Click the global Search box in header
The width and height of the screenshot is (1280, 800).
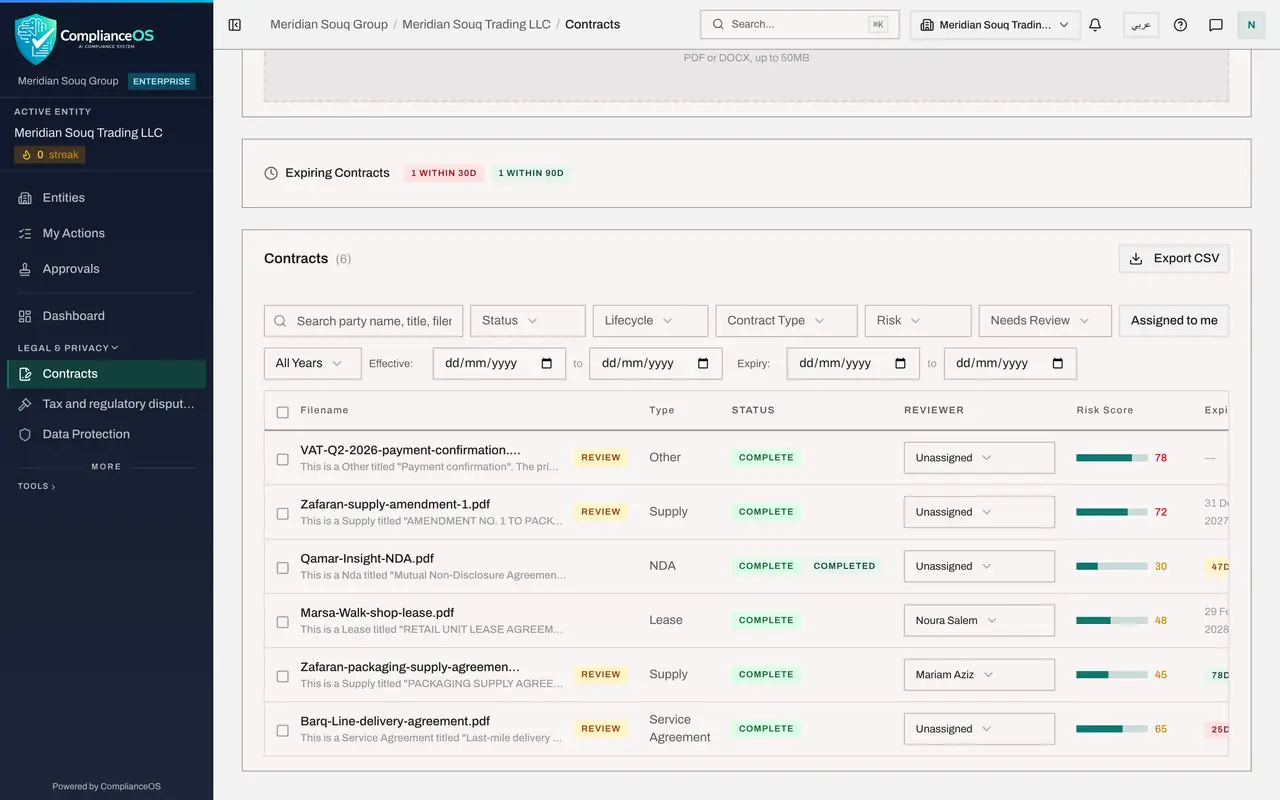tap(800, 24)
